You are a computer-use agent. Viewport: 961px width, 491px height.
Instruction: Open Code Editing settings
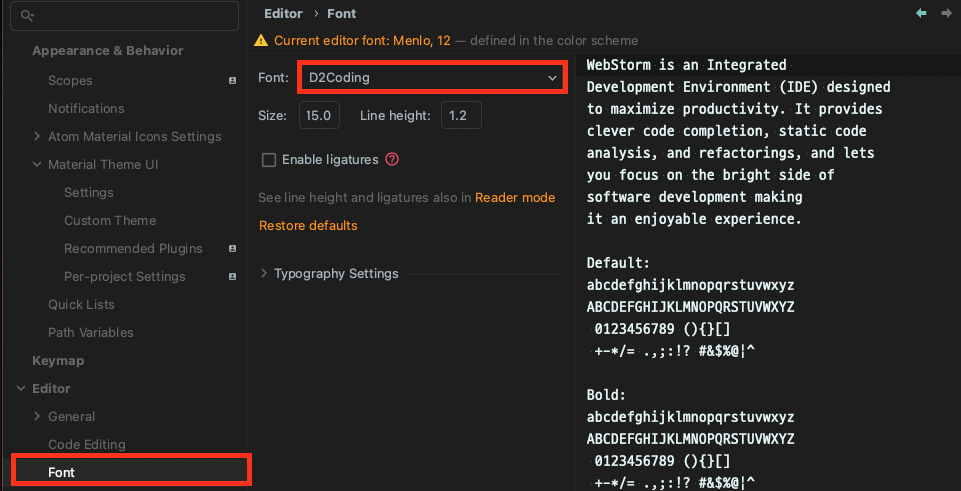86,444
